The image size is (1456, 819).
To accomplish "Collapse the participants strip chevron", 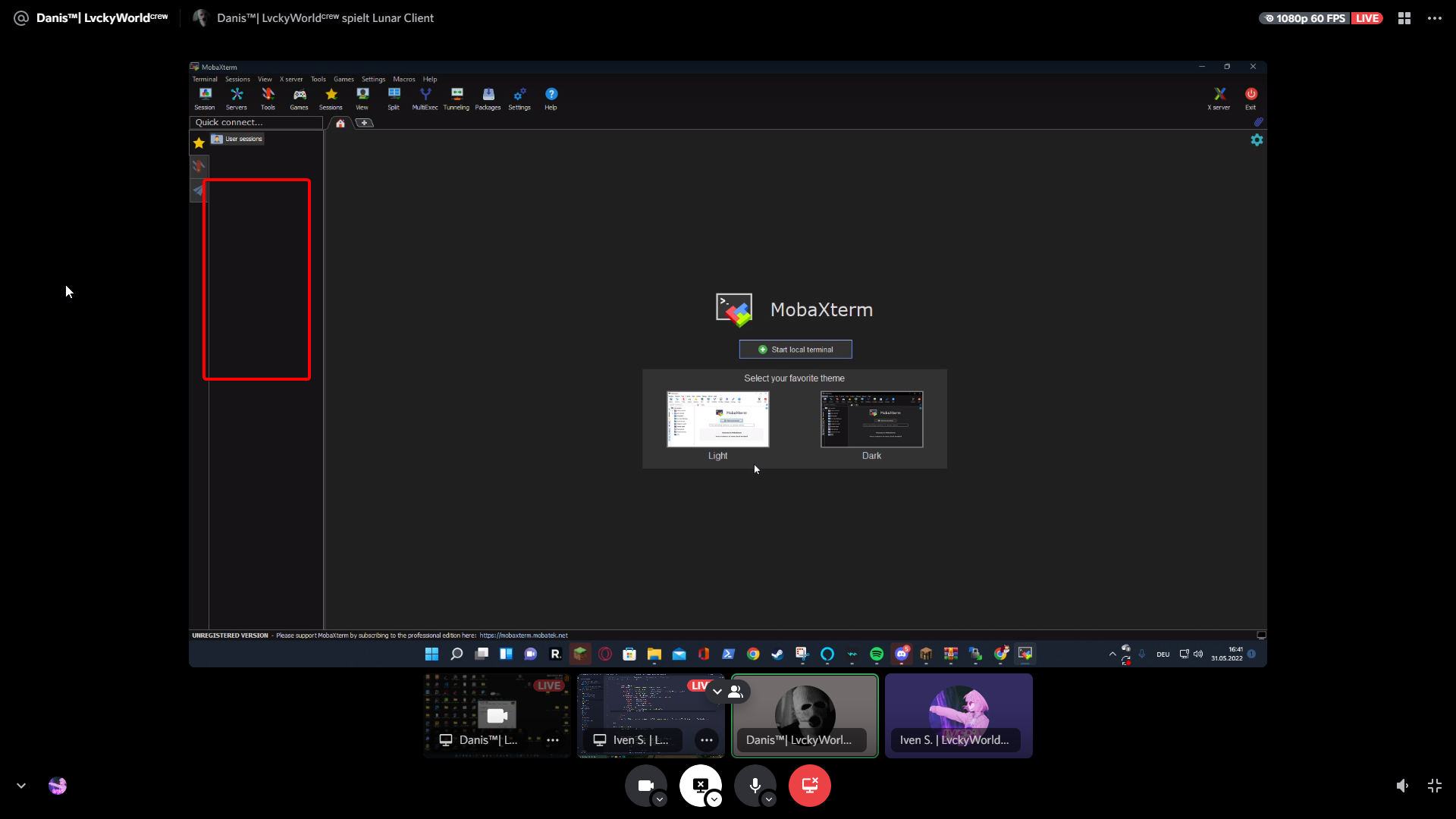I will click(717, 692).
